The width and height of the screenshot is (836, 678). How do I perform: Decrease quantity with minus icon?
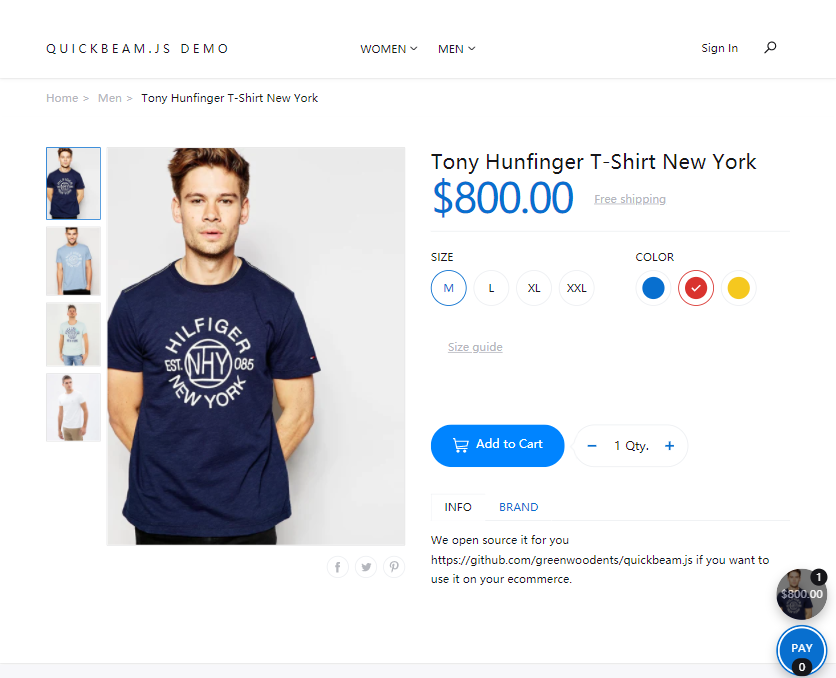(x=592, y=446)
